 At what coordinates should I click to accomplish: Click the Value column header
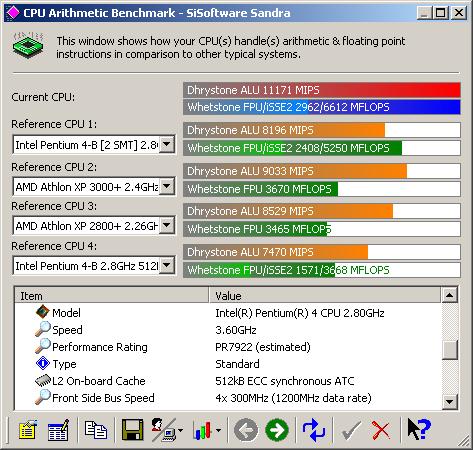[325, 295]
